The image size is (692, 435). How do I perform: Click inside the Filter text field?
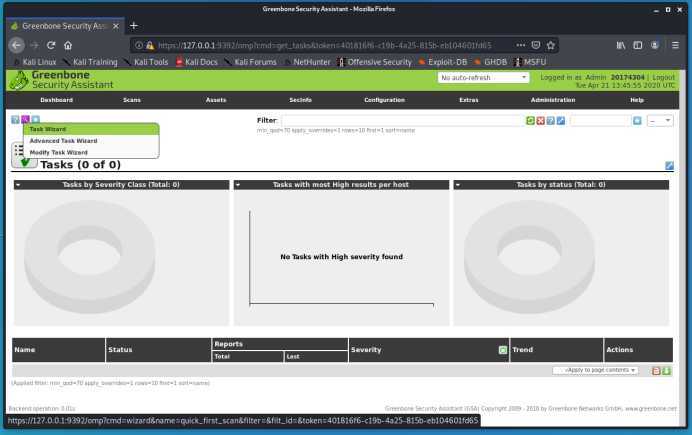pyautogui.click(x=402, y=120)
